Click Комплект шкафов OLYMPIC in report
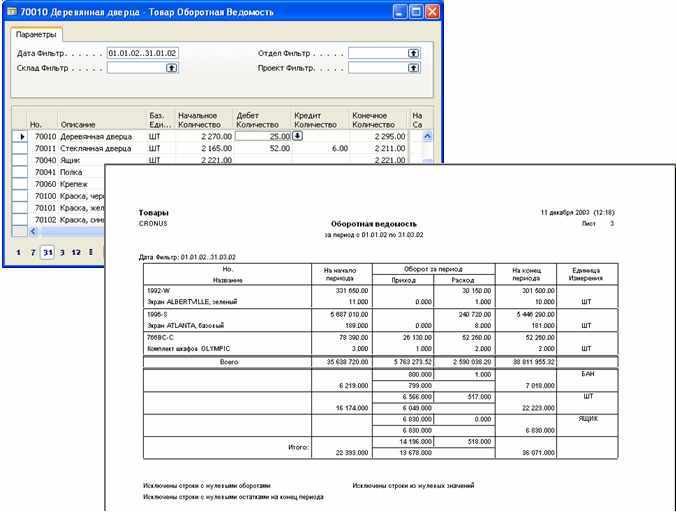 [189, 348]
